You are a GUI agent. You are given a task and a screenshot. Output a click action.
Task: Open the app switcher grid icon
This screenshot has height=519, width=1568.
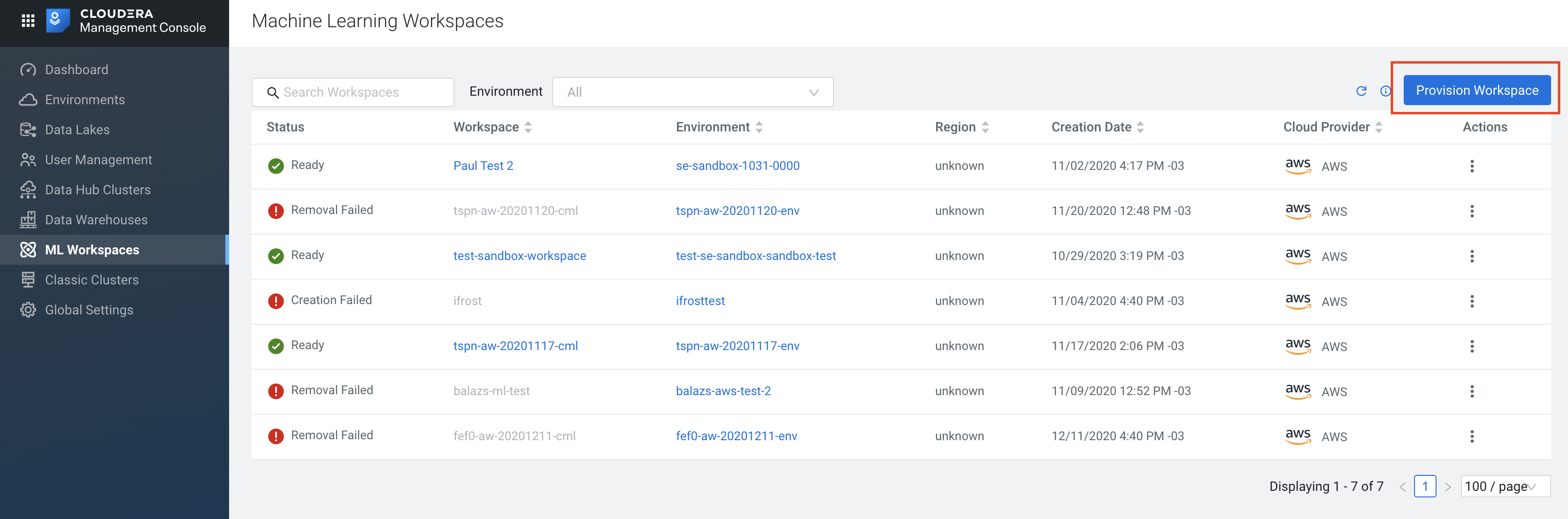(x=28, y=21)
